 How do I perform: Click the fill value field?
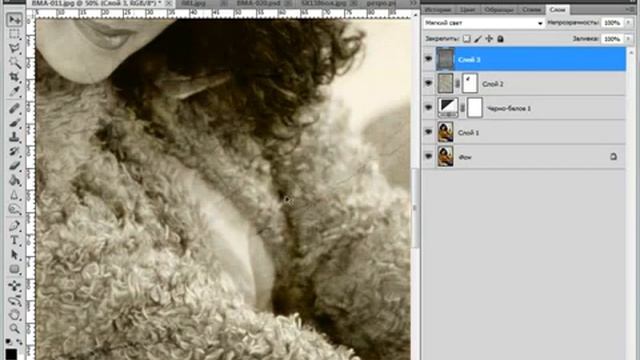point(612,39)
